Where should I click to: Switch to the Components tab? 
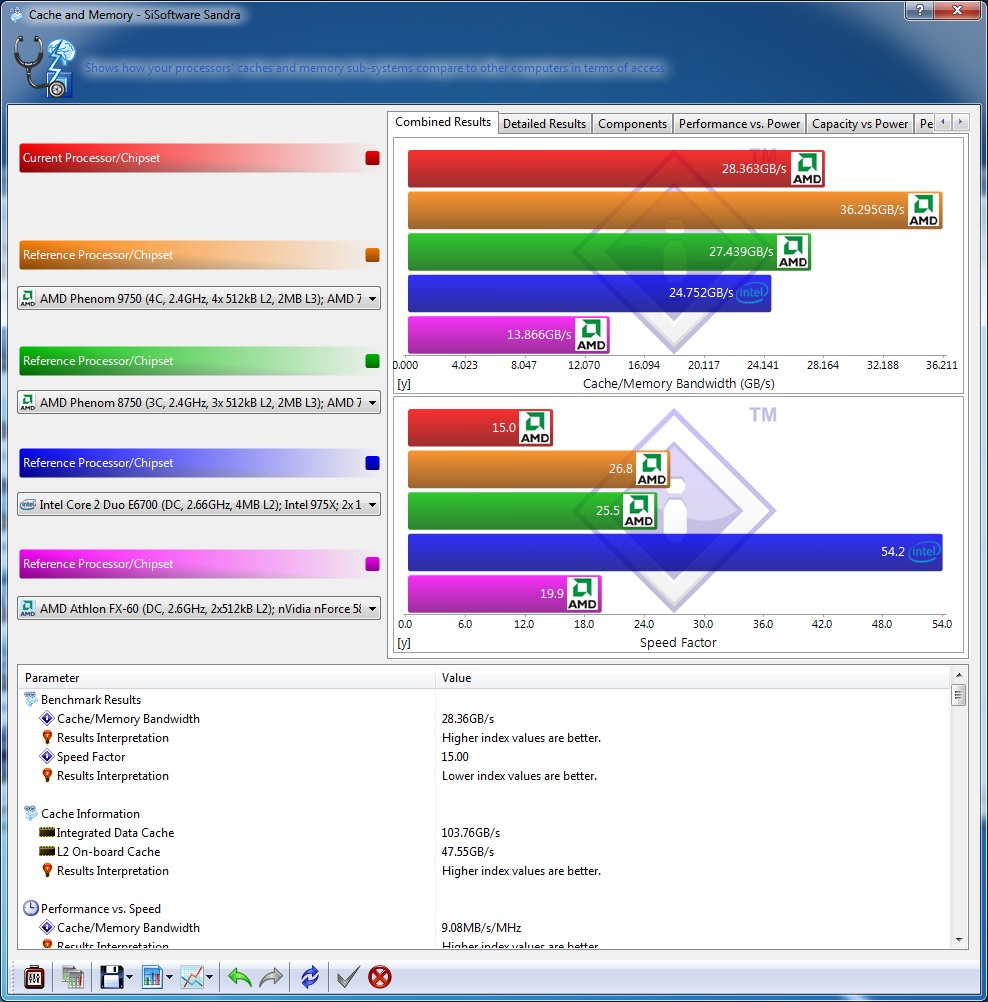[x=632, y=124]
